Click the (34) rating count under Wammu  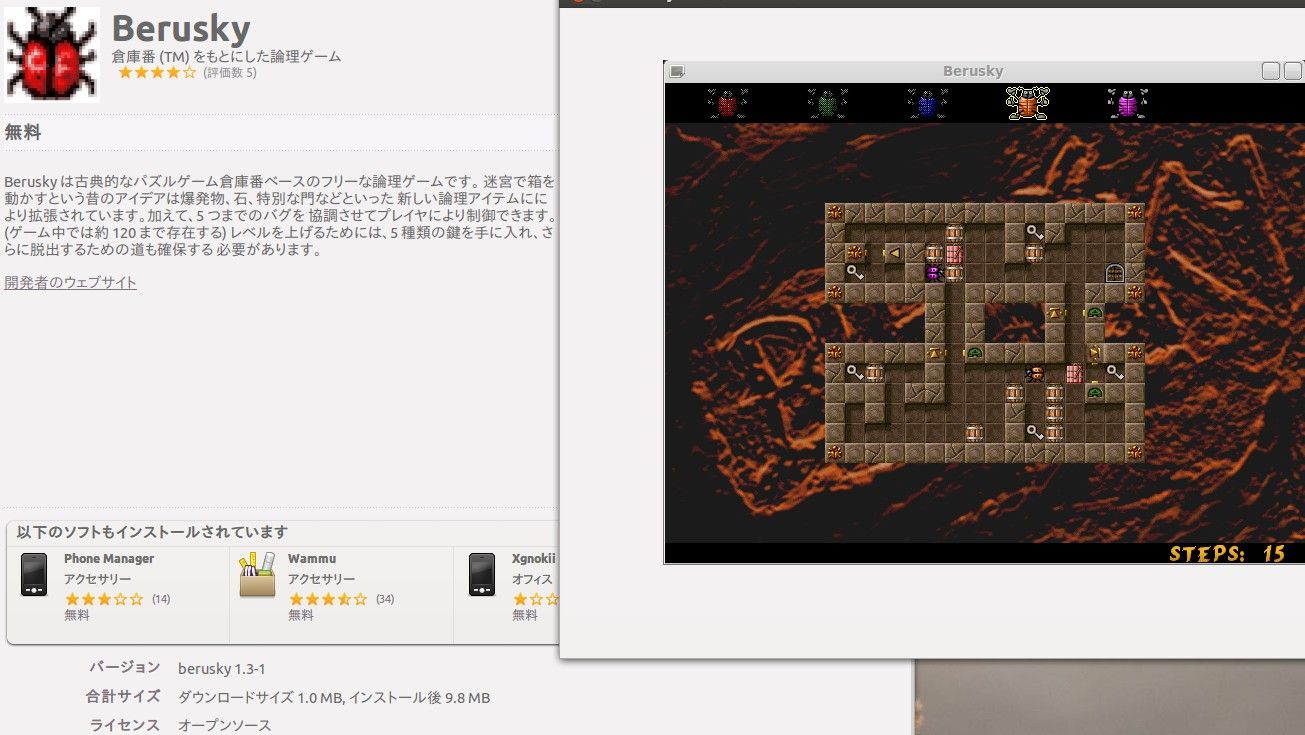pos(385,599)
